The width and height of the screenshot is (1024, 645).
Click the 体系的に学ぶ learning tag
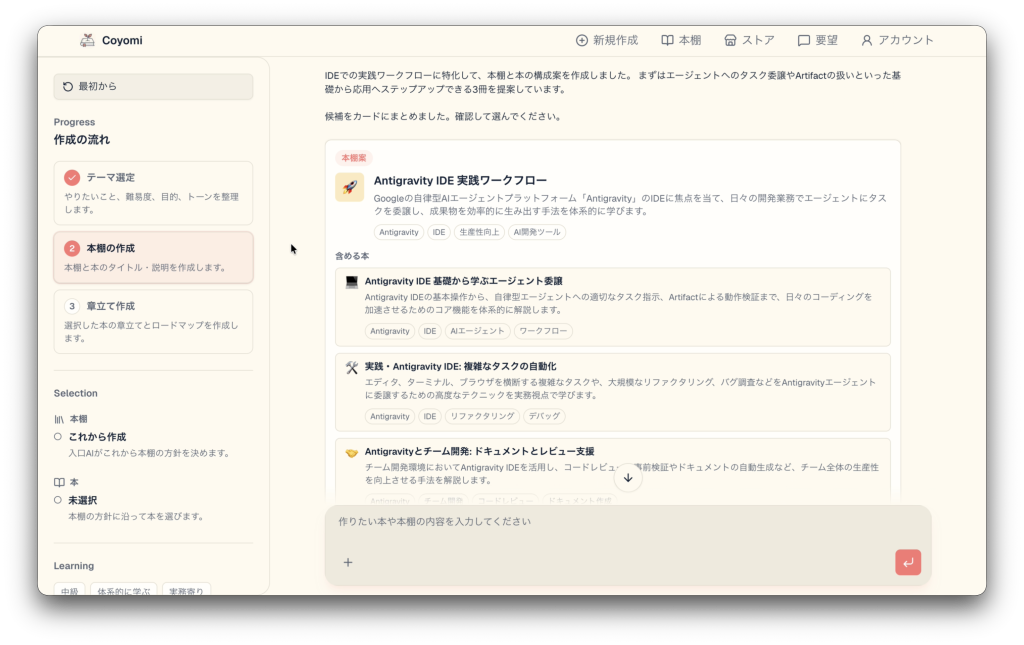[x=123, y=591]
